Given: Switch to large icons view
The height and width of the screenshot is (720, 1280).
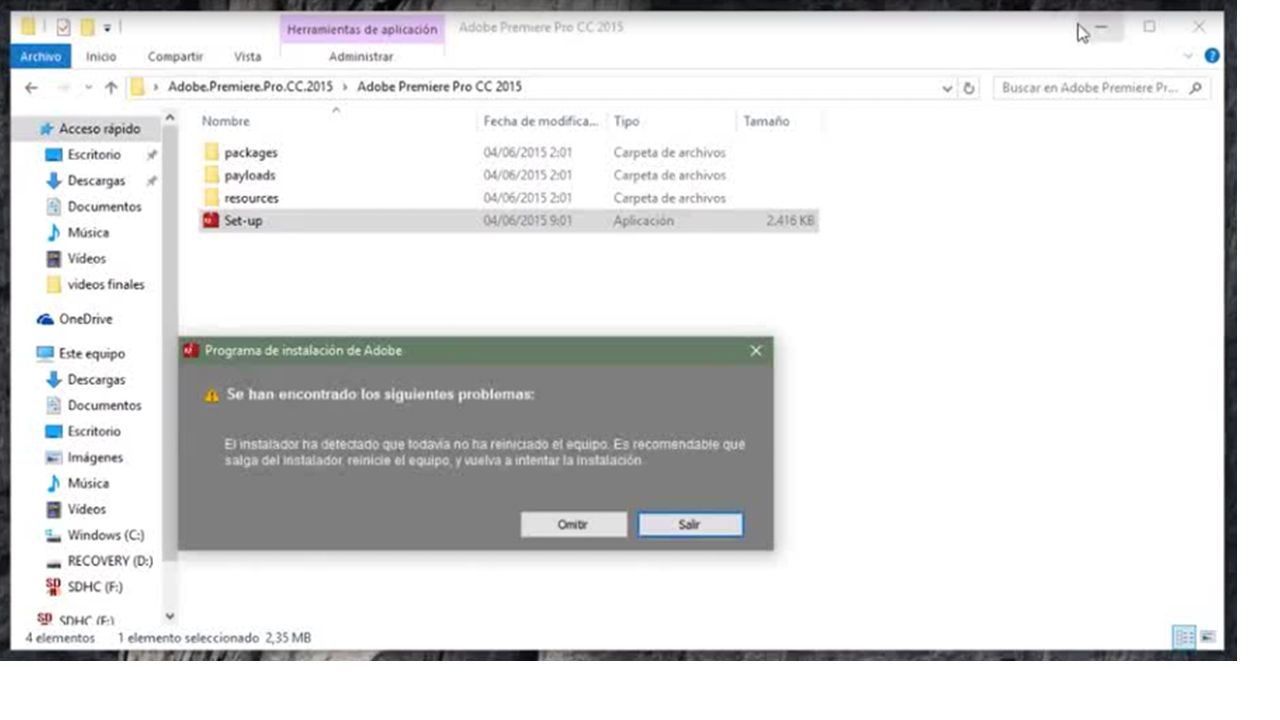Looking at the screenshot, I should (x=1207, y=638).
